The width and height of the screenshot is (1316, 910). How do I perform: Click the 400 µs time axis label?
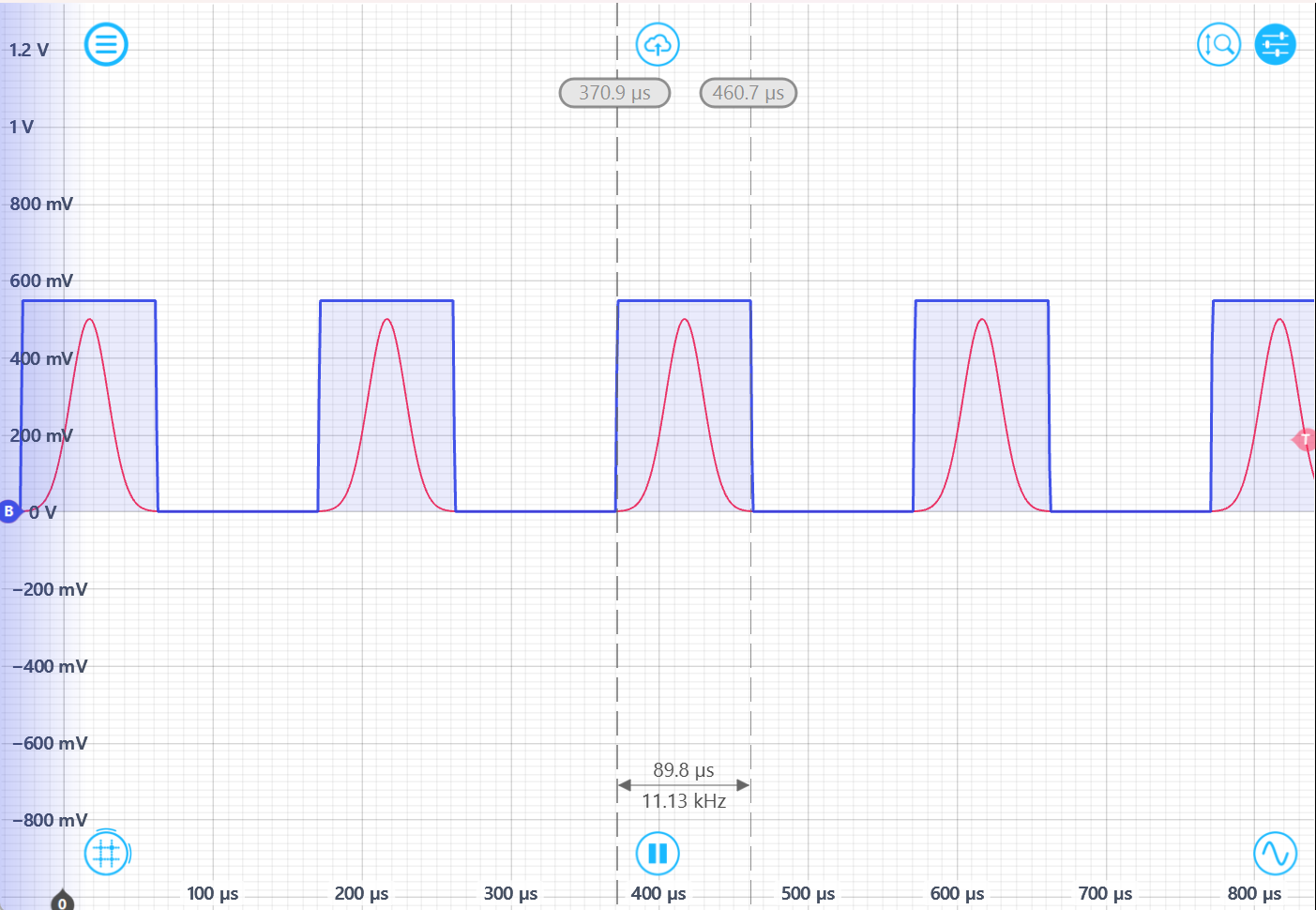pyautogui.click(x=658, y=893)
